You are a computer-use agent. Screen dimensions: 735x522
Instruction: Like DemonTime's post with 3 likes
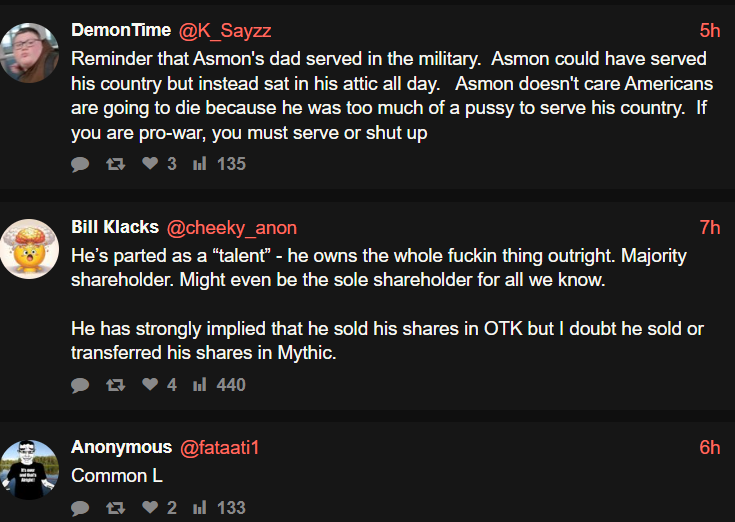tap(150, 164)
